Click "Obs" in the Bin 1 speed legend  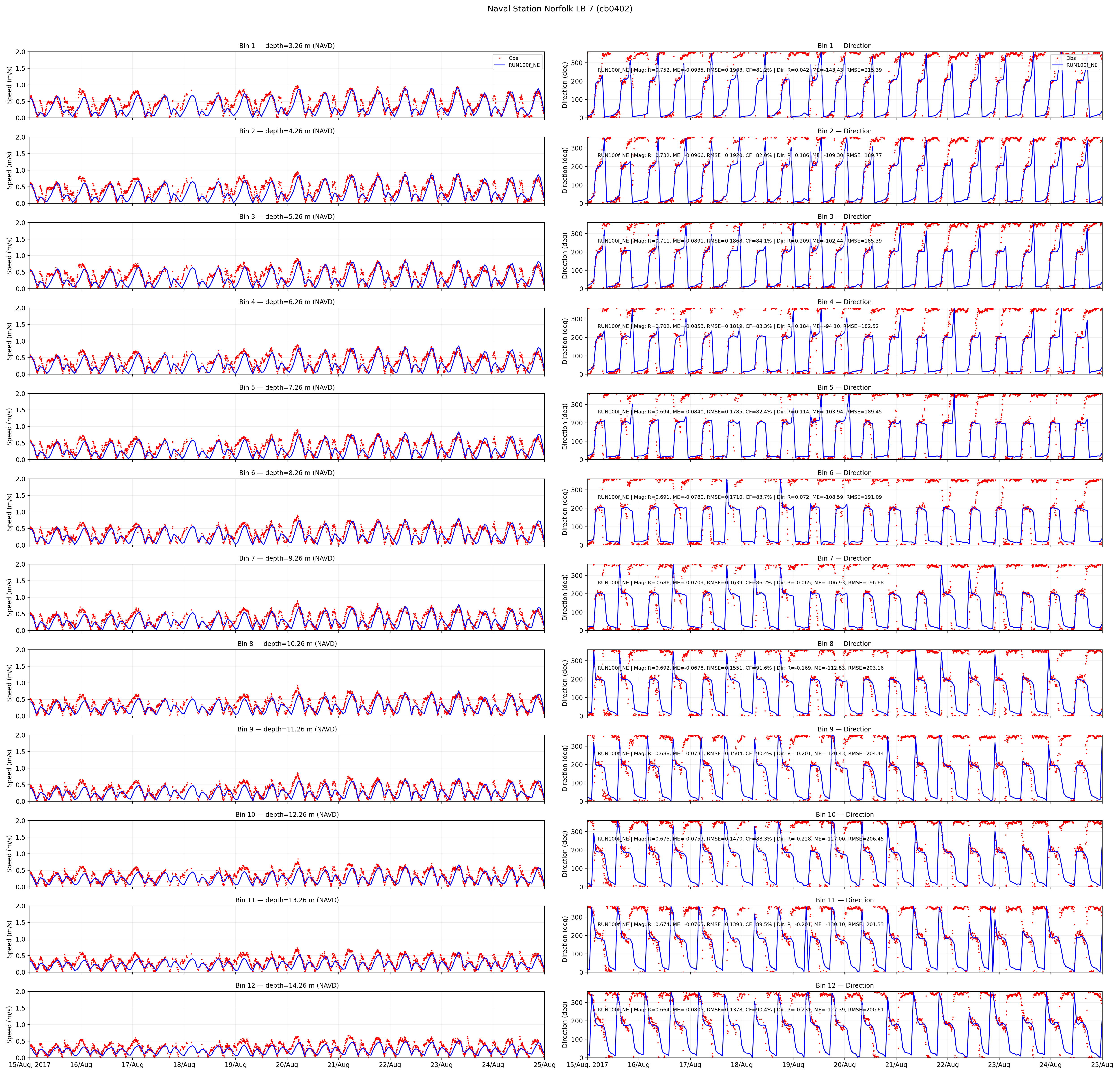coord(513,58)
